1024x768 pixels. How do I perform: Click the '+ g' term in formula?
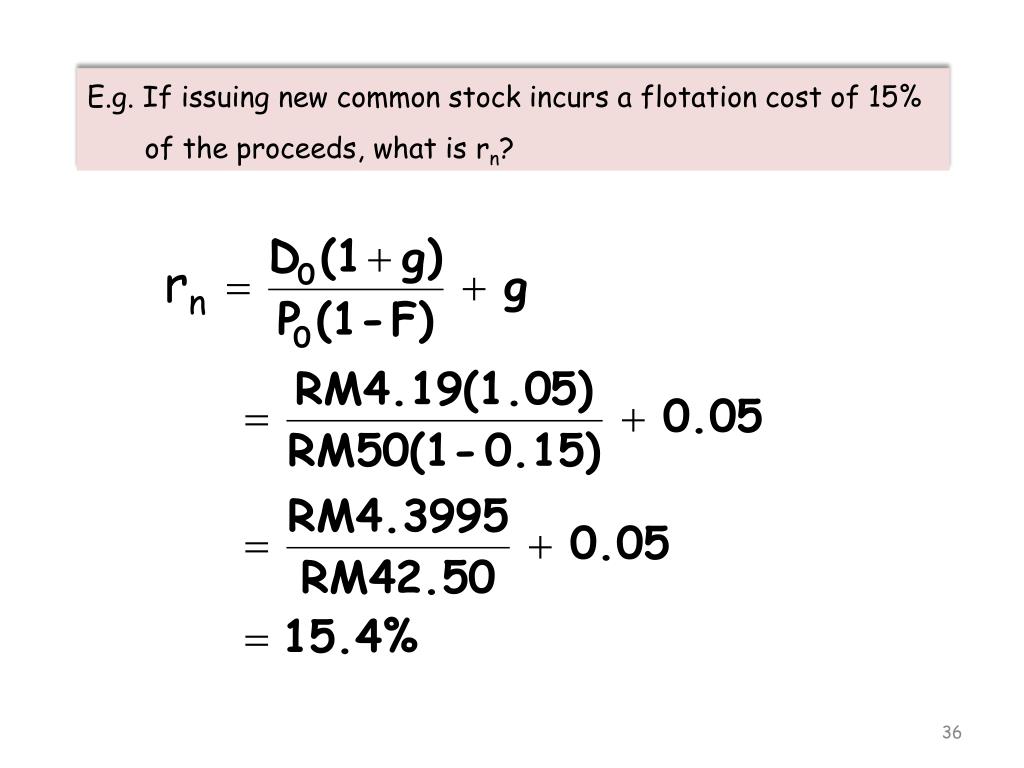pos(494,293)
